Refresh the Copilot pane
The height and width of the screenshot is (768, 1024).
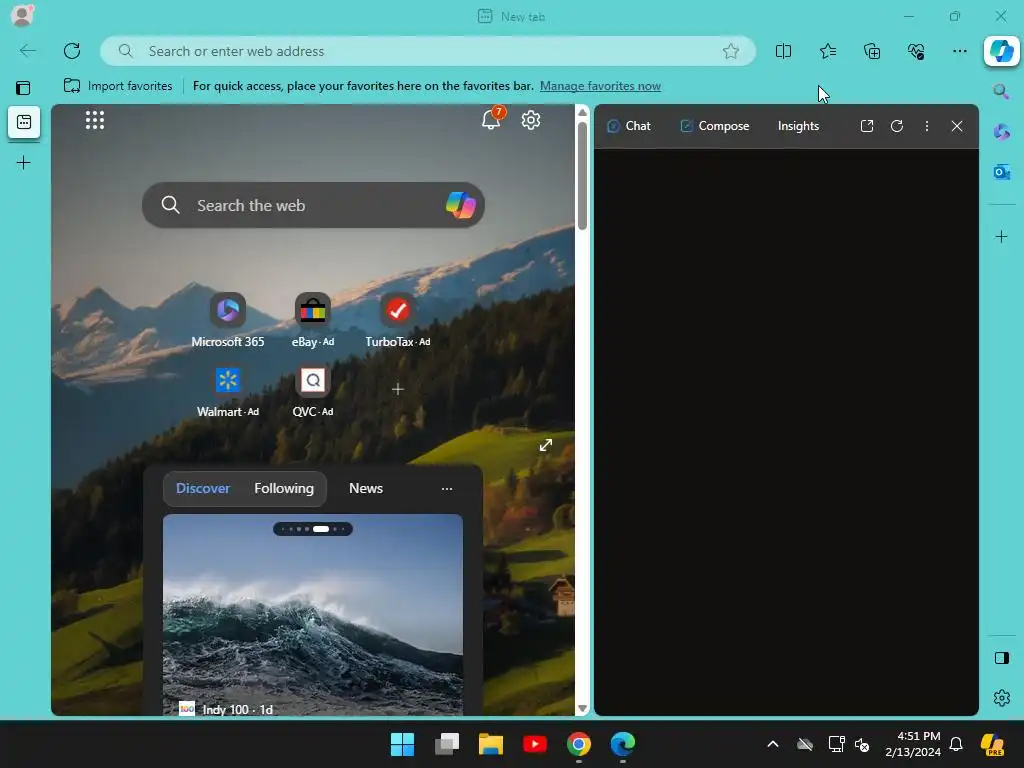[x=897, y=126]
